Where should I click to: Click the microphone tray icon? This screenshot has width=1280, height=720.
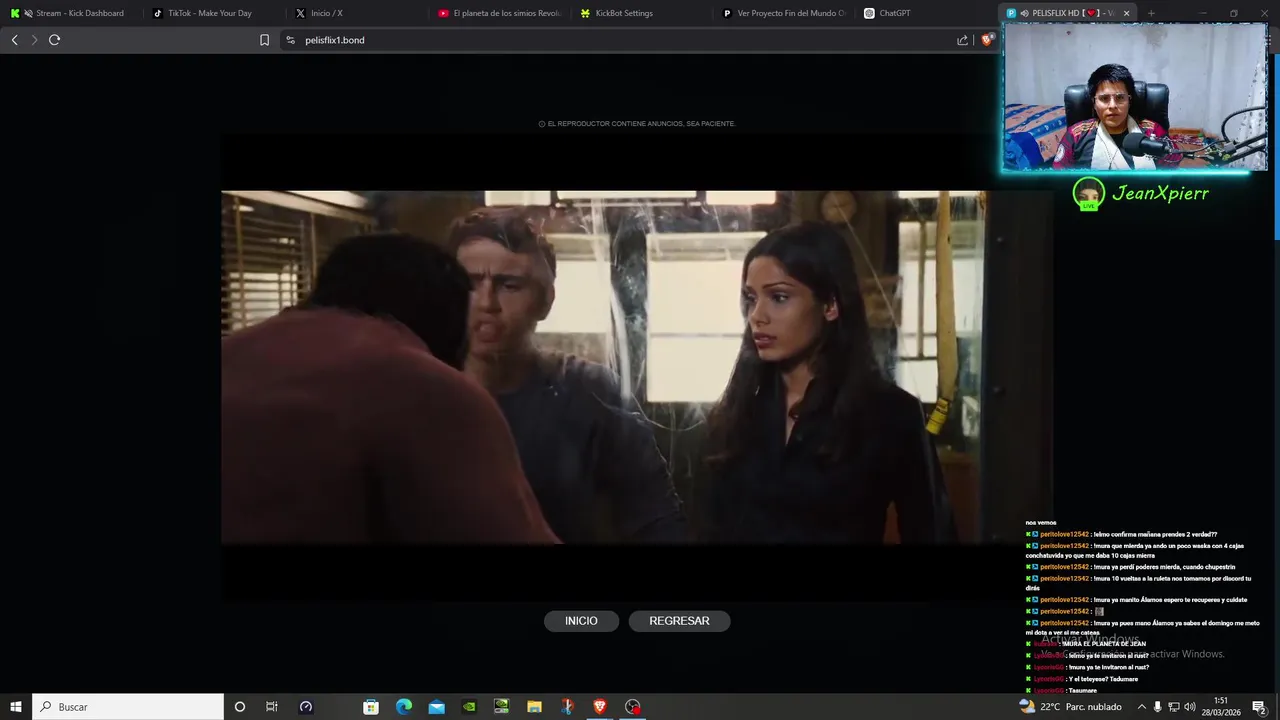[1158, 706]
